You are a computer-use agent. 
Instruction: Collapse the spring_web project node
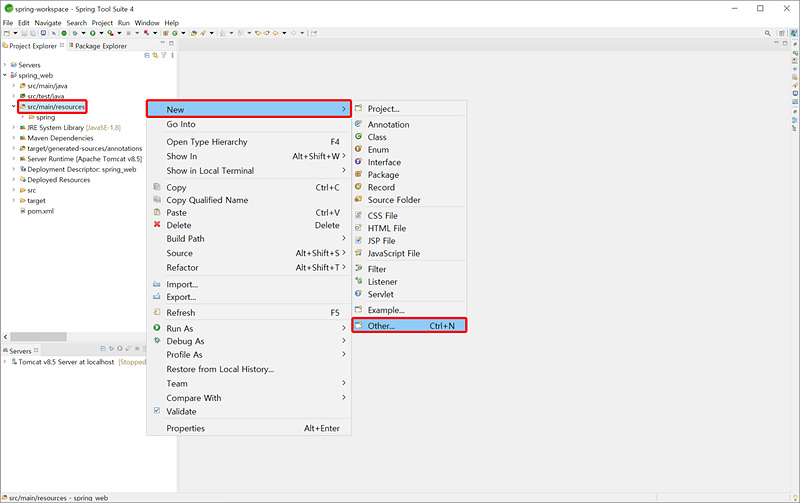click(x=5, y=75)
